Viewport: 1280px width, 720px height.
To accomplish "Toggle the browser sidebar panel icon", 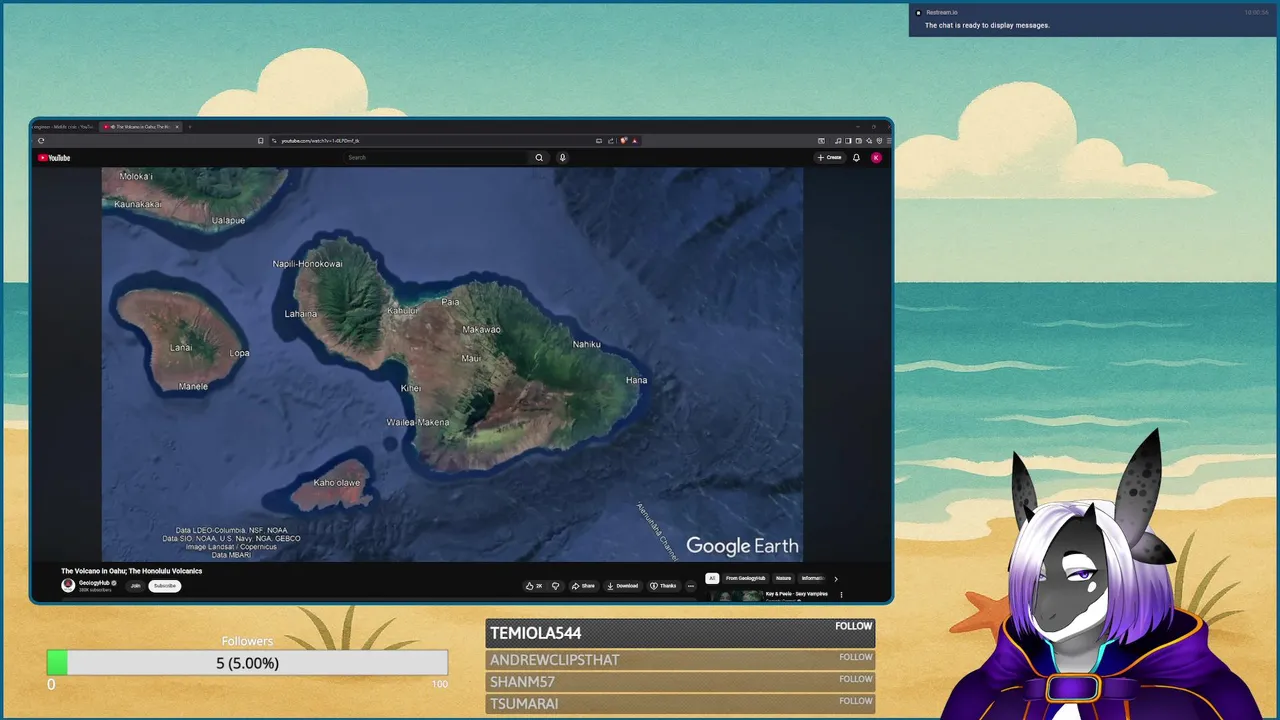I will (x=848, y=141).
